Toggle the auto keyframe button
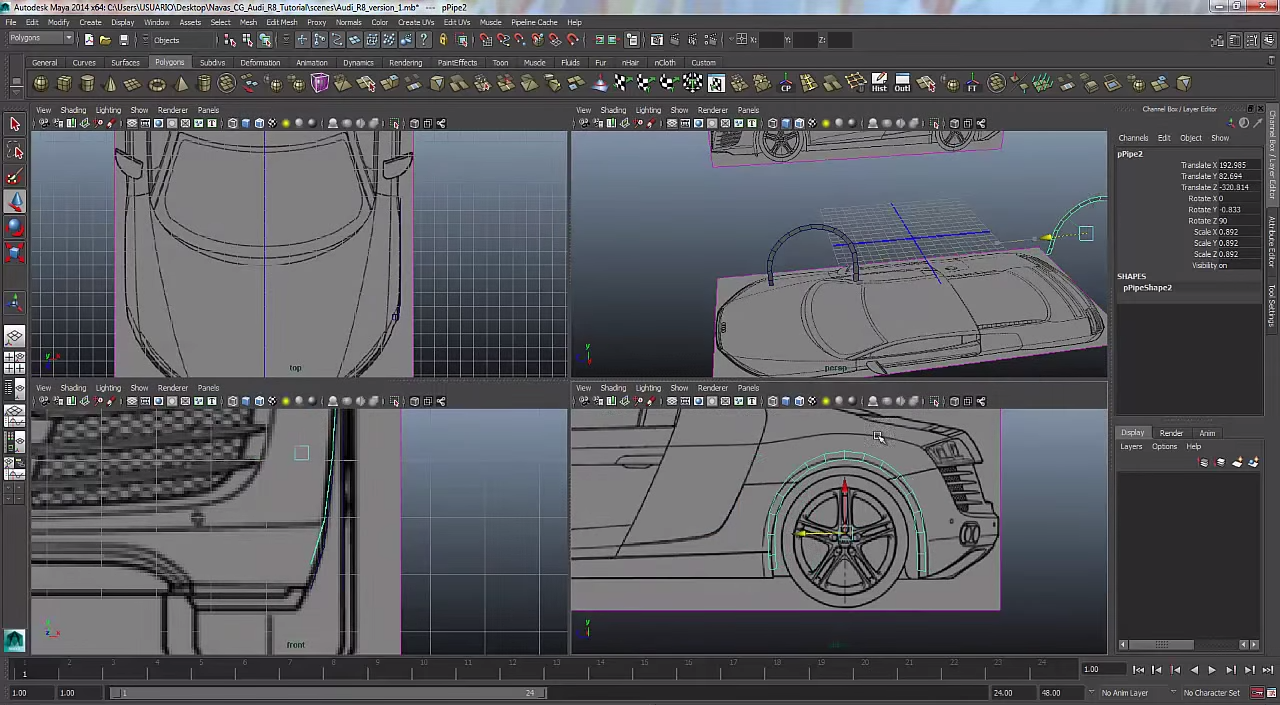Image resolution: width=1280 pixels, height=705 pixels. tap(1257, 693)
